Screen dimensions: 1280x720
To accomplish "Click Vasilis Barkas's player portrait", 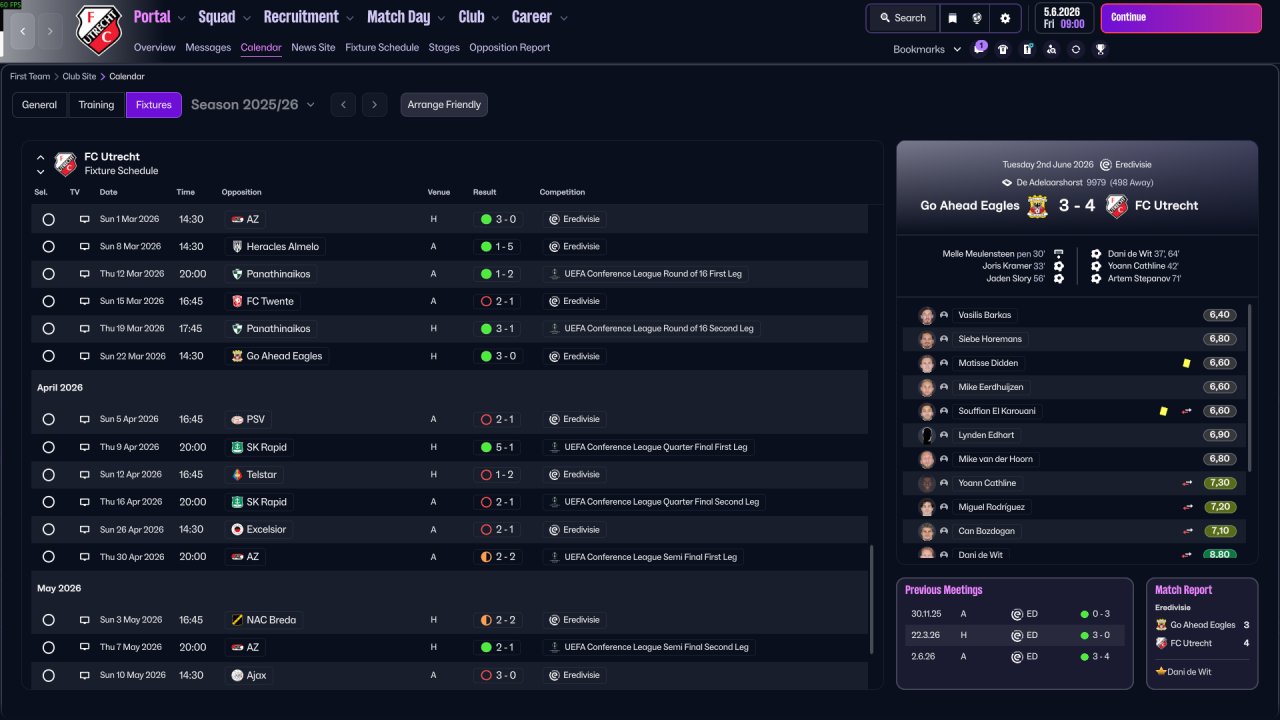I will (927, 315).
